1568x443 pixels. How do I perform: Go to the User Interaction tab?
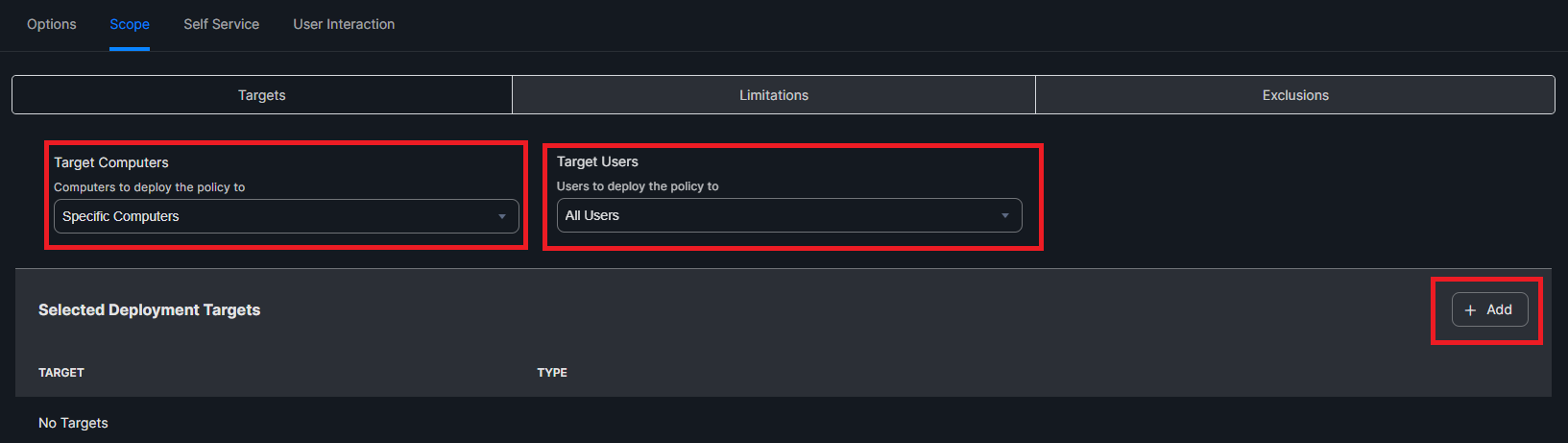[x=344, y=24]
